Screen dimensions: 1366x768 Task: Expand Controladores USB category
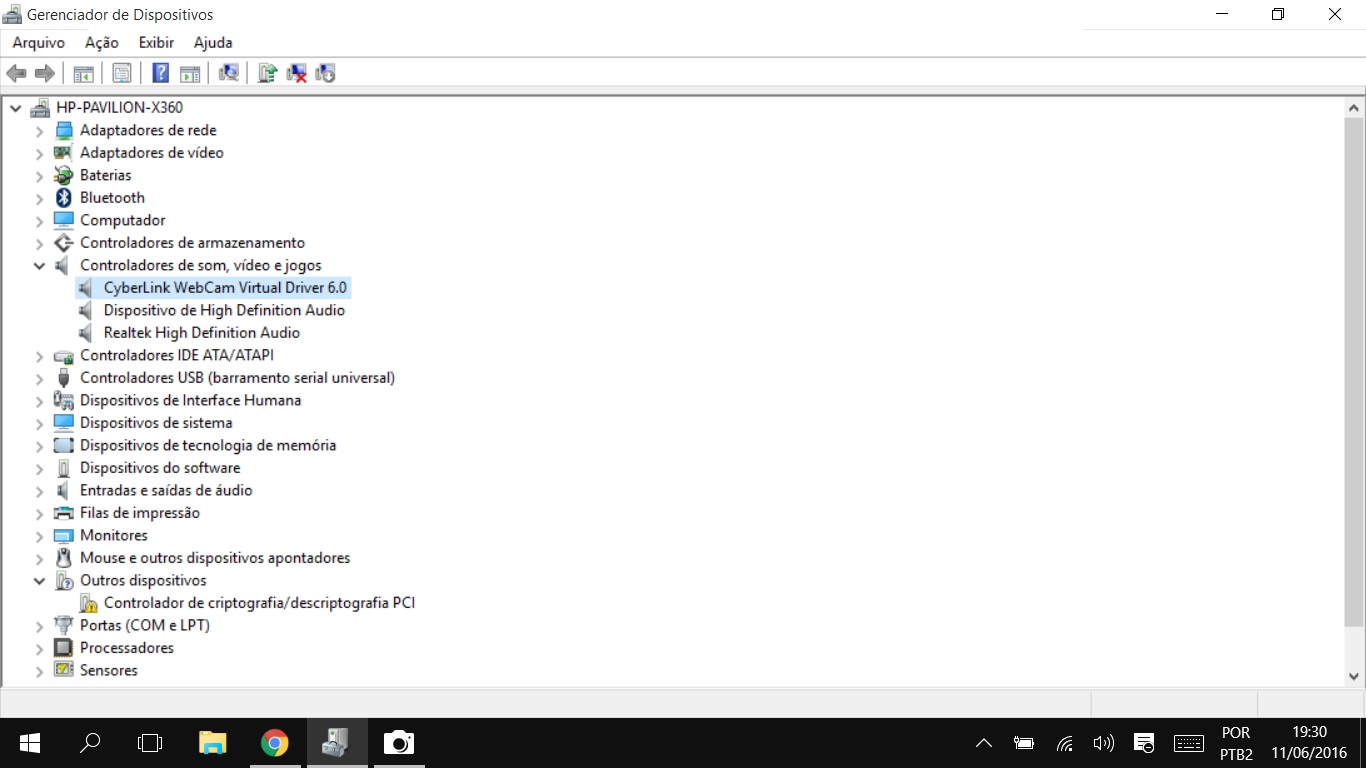pos(39,378)
